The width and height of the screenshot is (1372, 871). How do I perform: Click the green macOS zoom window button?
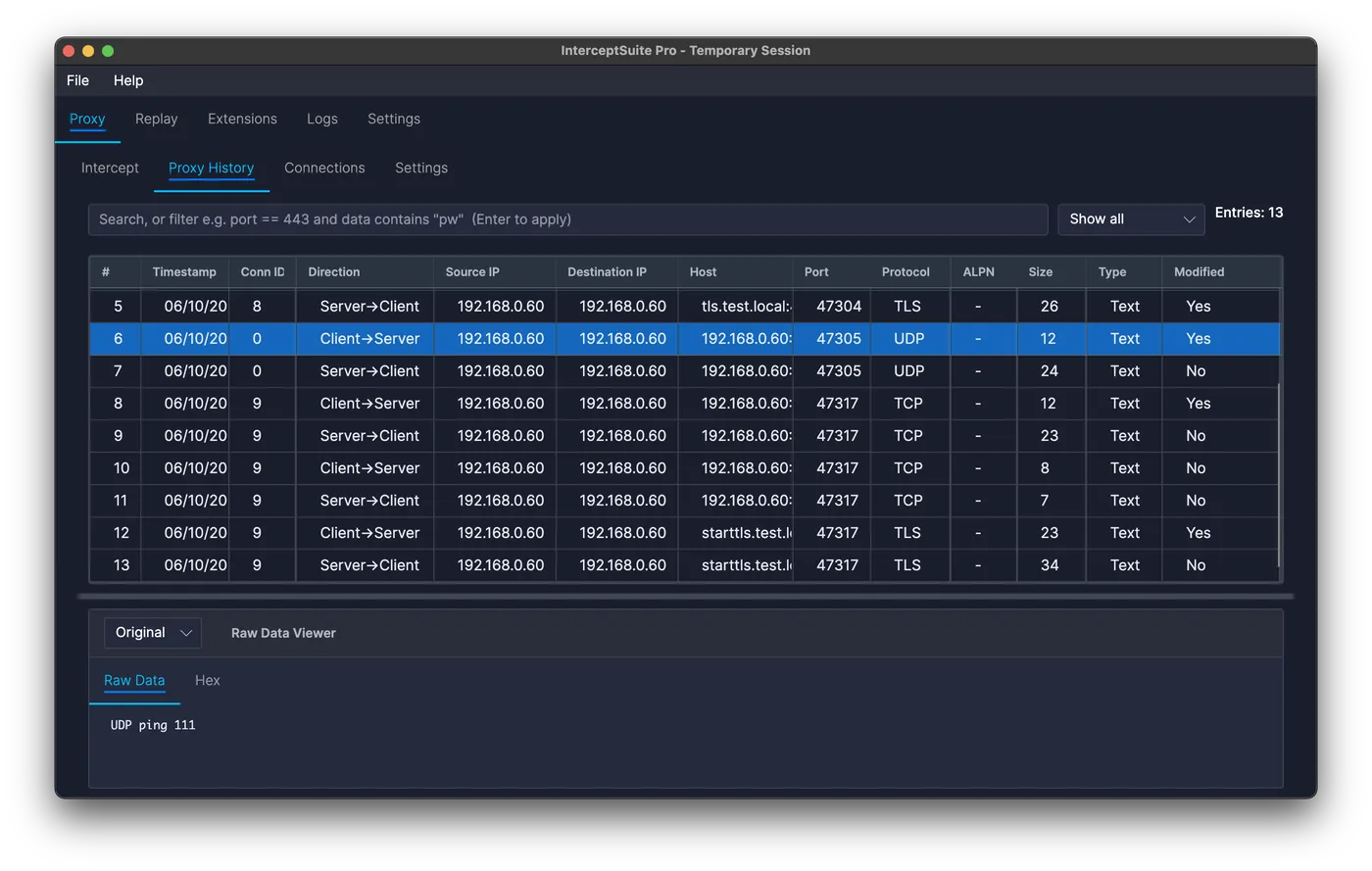click(x=108, y=51)
